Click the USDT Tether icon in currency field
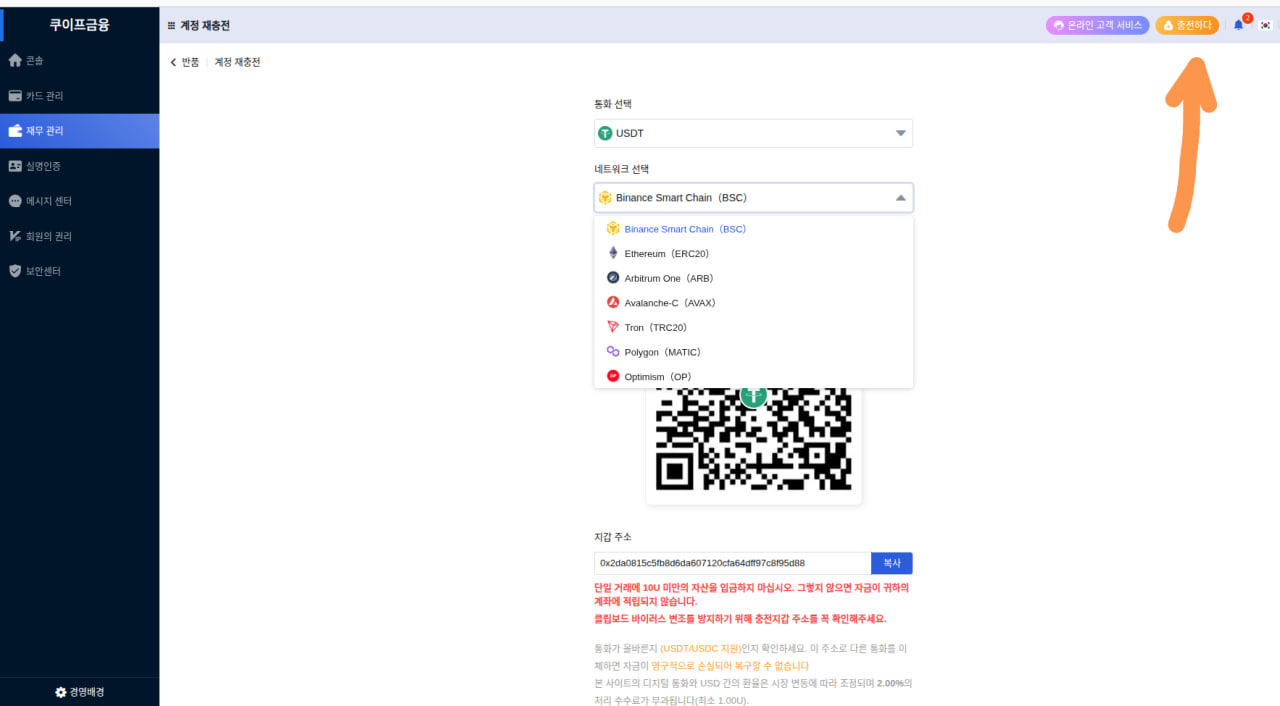Screen dimensions: 1280x706 pos(605,133)
